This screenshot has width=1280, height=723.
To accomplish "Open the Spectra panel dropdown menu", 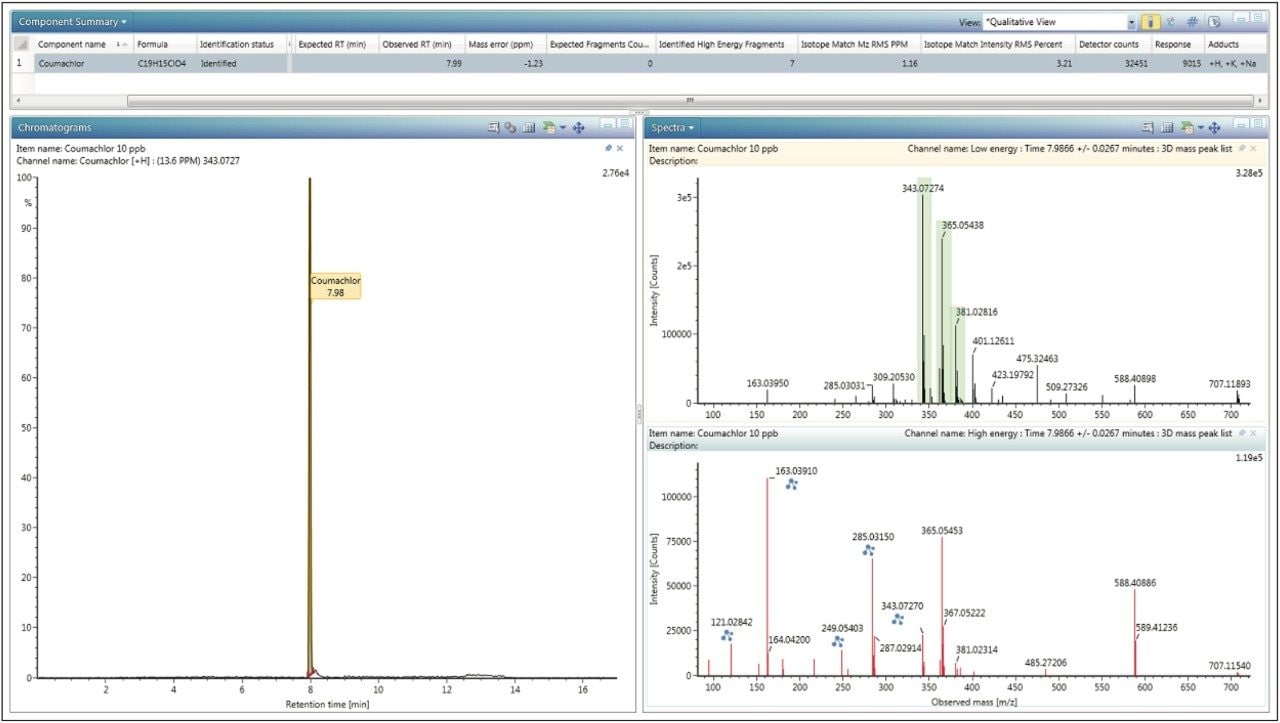I will coord(674,128).
